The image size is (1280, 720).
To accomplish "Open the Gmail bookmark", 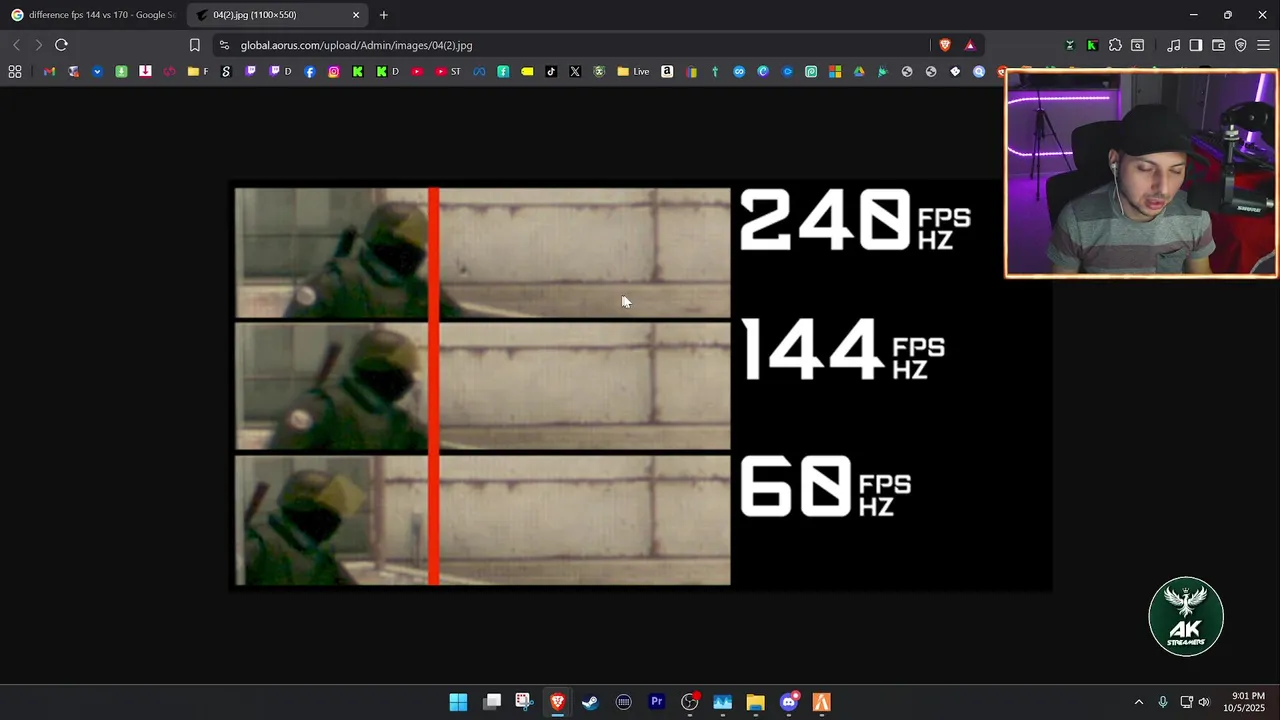I will (49, 72).
